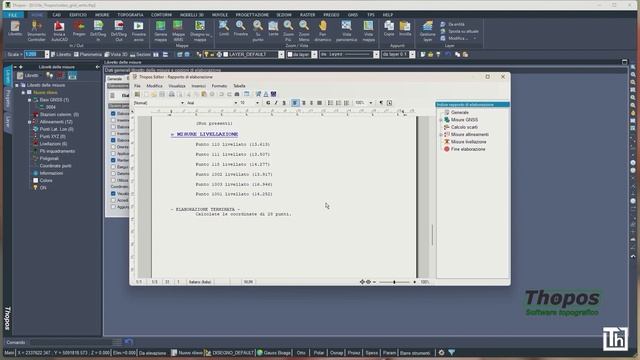Click the Colore swatch in the libretto tree
This screenshot has width=640, height=360.
click(x=36, y=180)
